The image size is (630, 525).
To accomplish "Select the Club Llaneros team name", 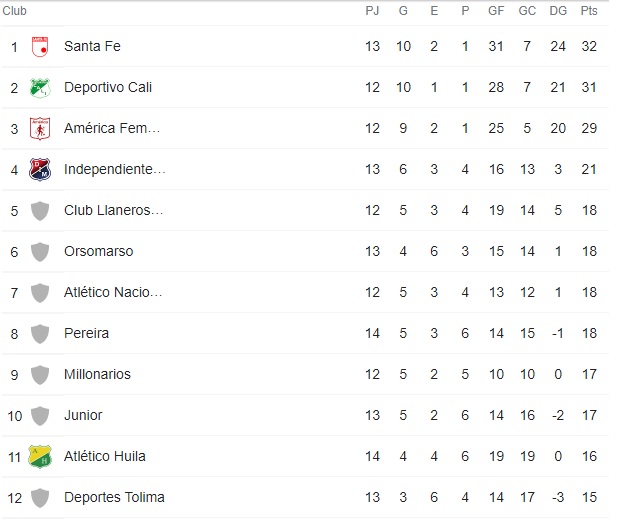I will [x=113, y=210].
